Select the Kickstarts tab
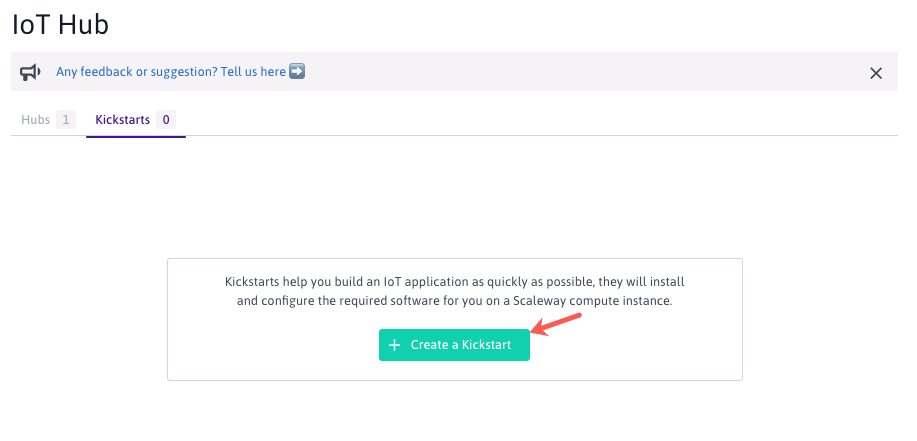Screen dimensions: 917x441 pos(122,120)
